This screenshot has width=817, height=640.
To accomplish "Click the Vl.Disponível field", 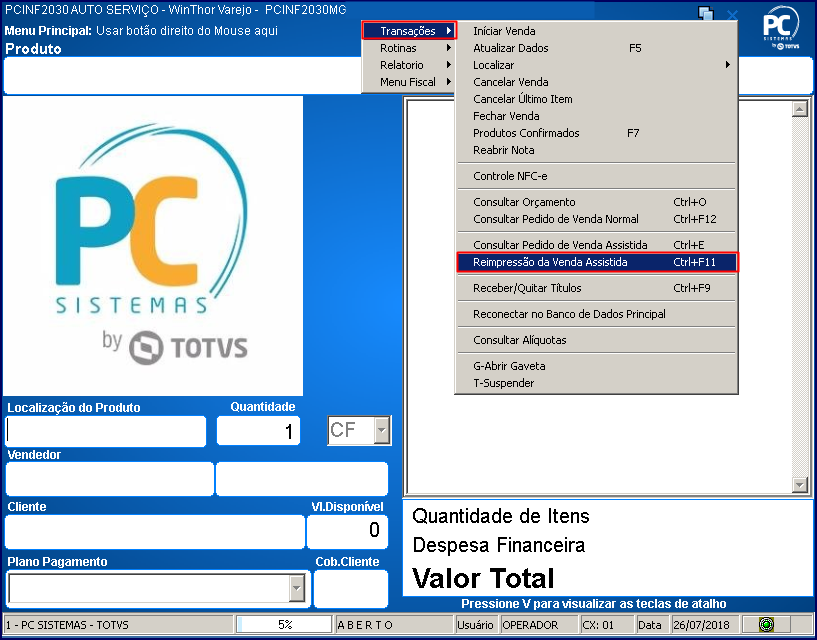I will 348,532.
